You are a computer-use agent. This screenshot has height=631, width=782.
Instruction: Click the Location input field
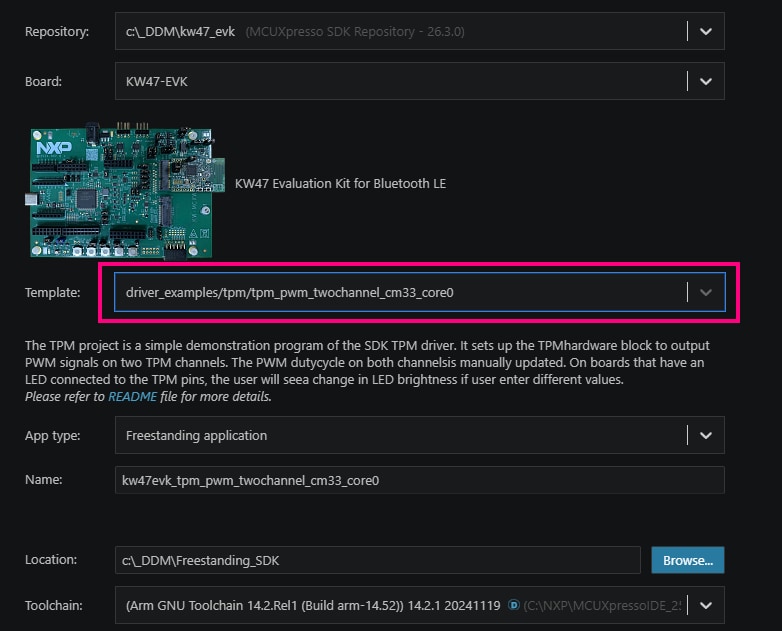(x=378, y=560)
